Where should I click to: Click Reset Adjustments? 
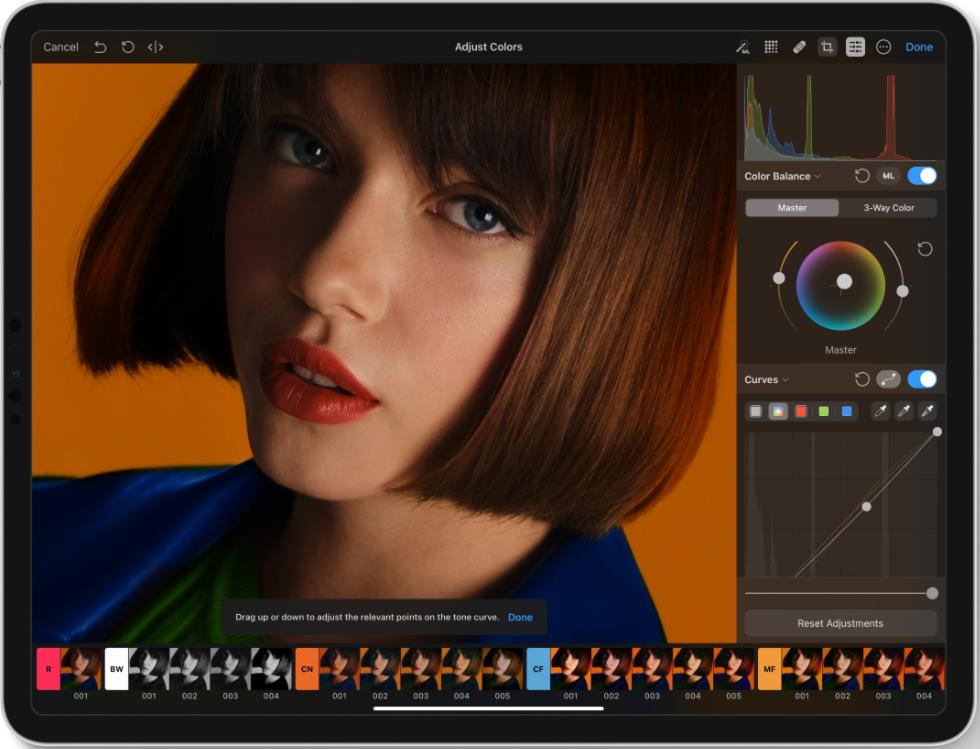coord(841,623)
